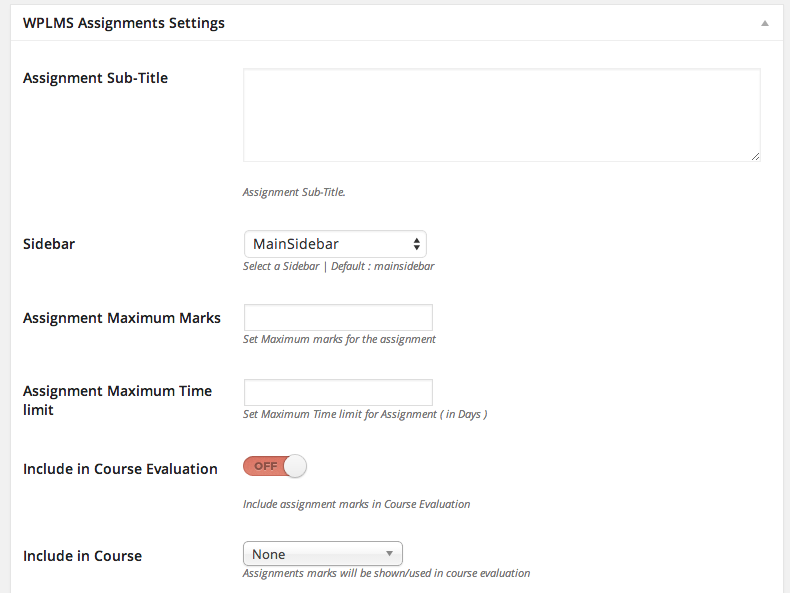
Task: Click the Assignment Sub-Title label
Action: coord(95,78)
